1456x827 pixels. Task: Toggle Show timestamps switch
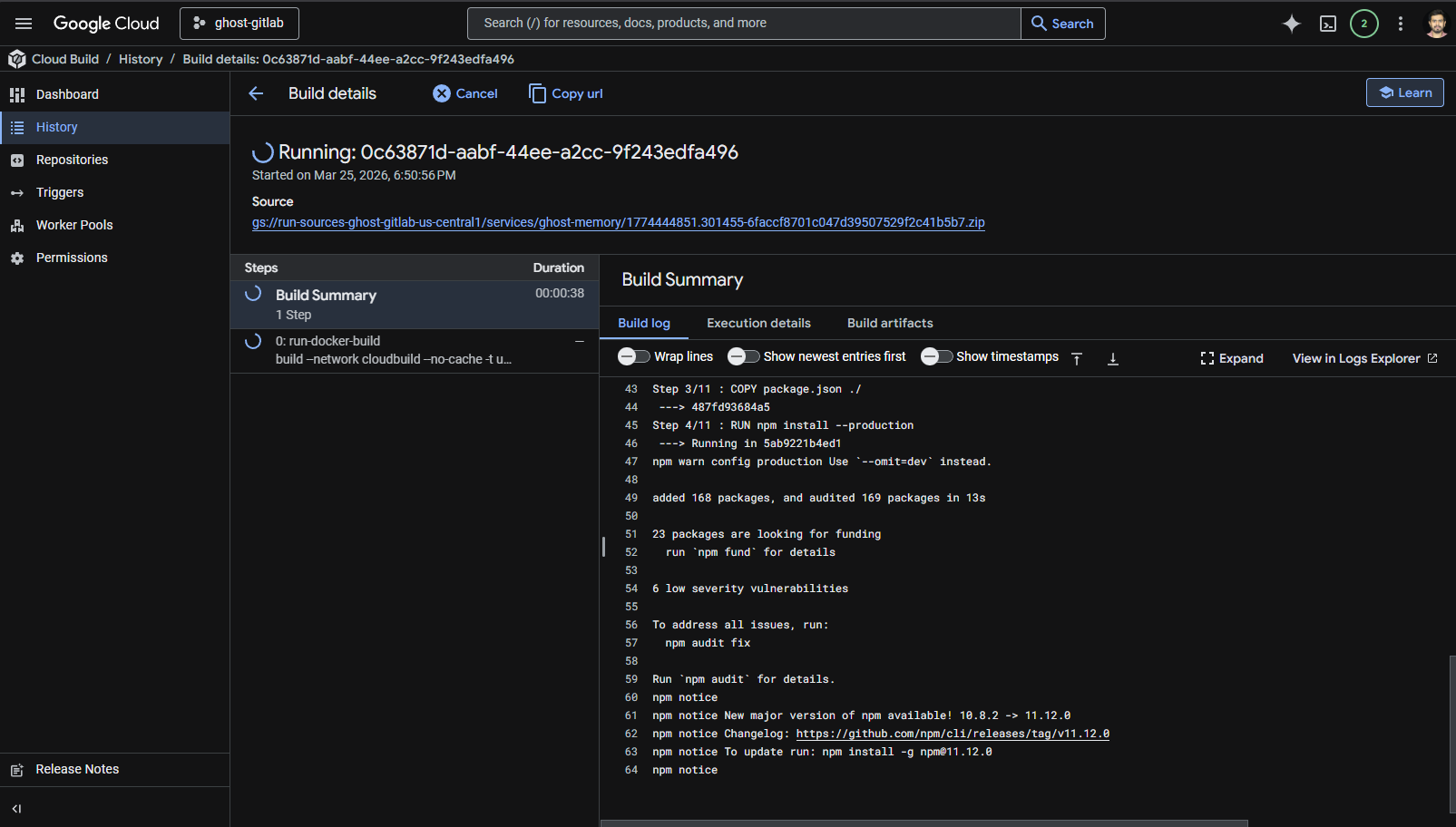click(937, 356)
